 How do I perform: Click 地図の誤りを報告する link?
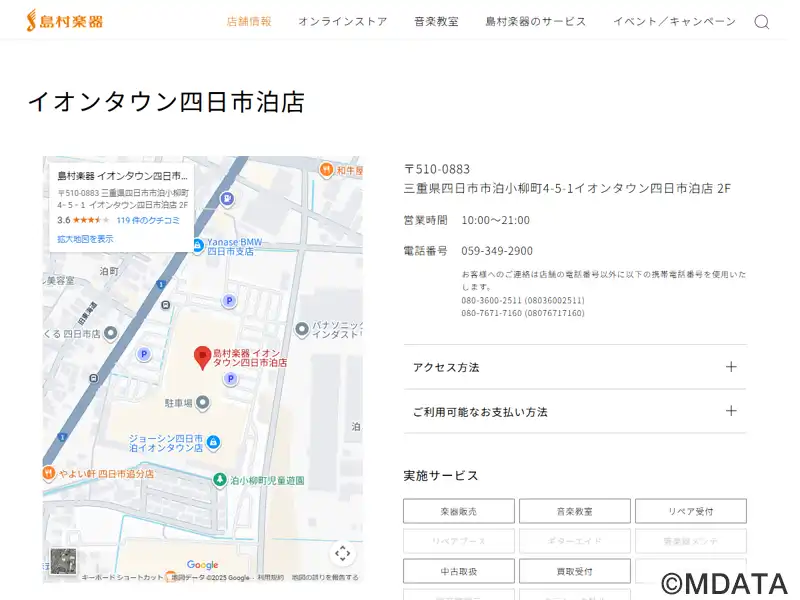pos(325,578)
